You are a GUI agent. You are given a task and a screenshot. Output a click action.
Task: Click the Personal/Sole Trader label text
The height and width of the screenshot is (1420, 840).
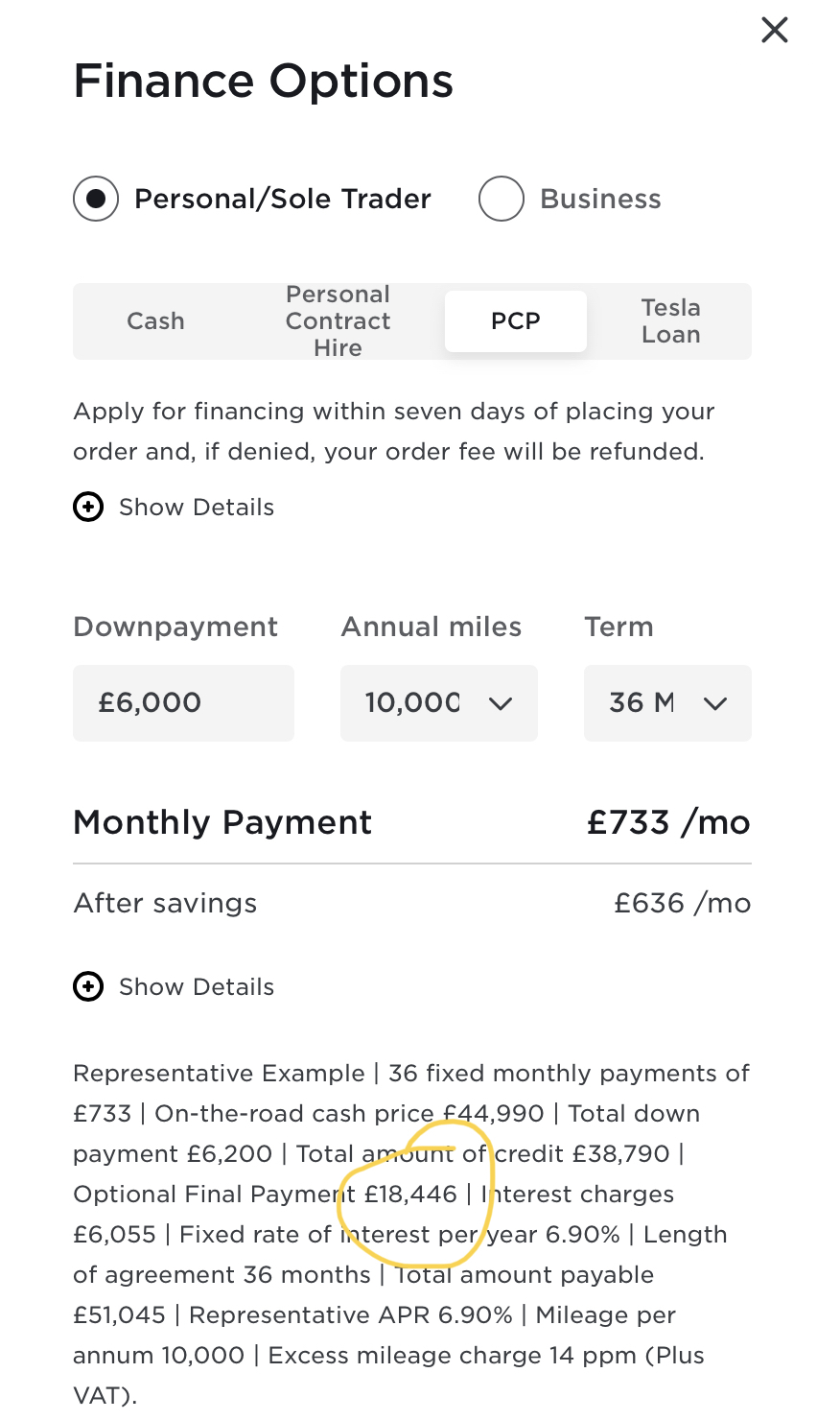(x=283, y=199)
